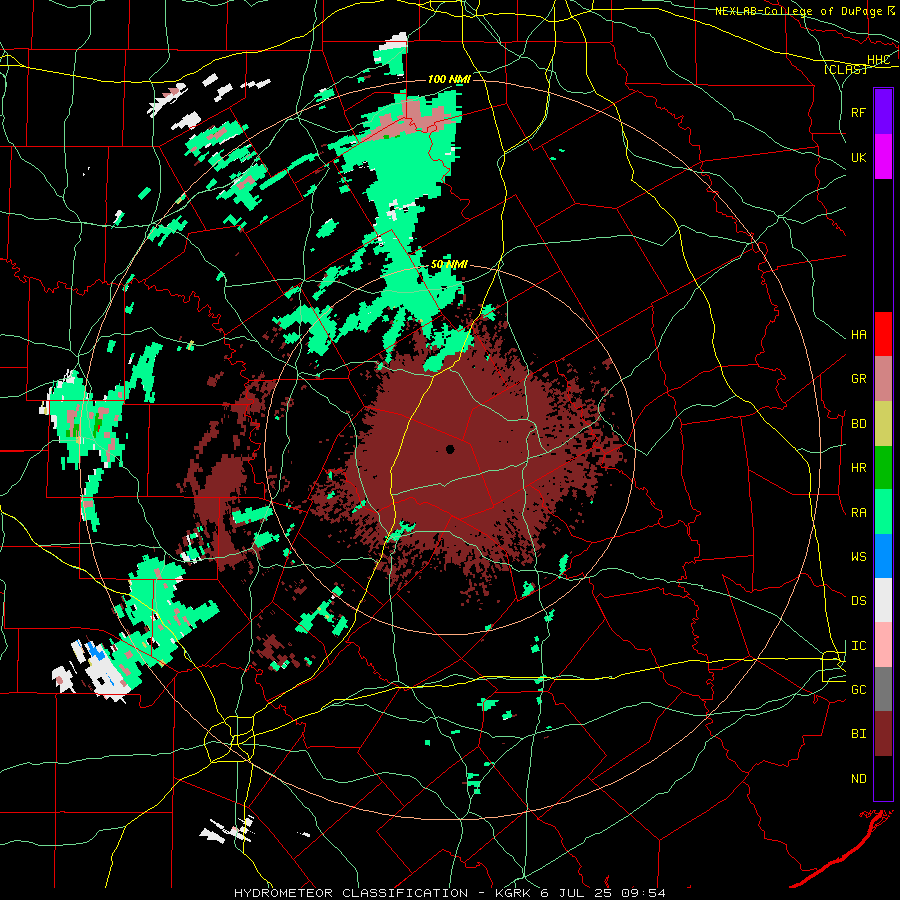Select the GR graupel color swatch
The height and width of the screenshot is (900, 900).
pyautogui.click(x=883, y=379)
